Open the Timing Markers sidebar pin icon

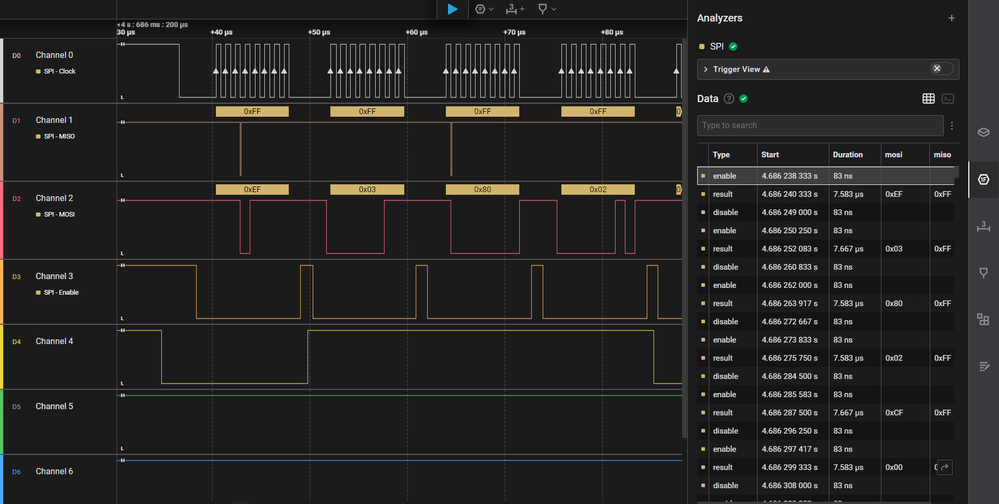984,273
